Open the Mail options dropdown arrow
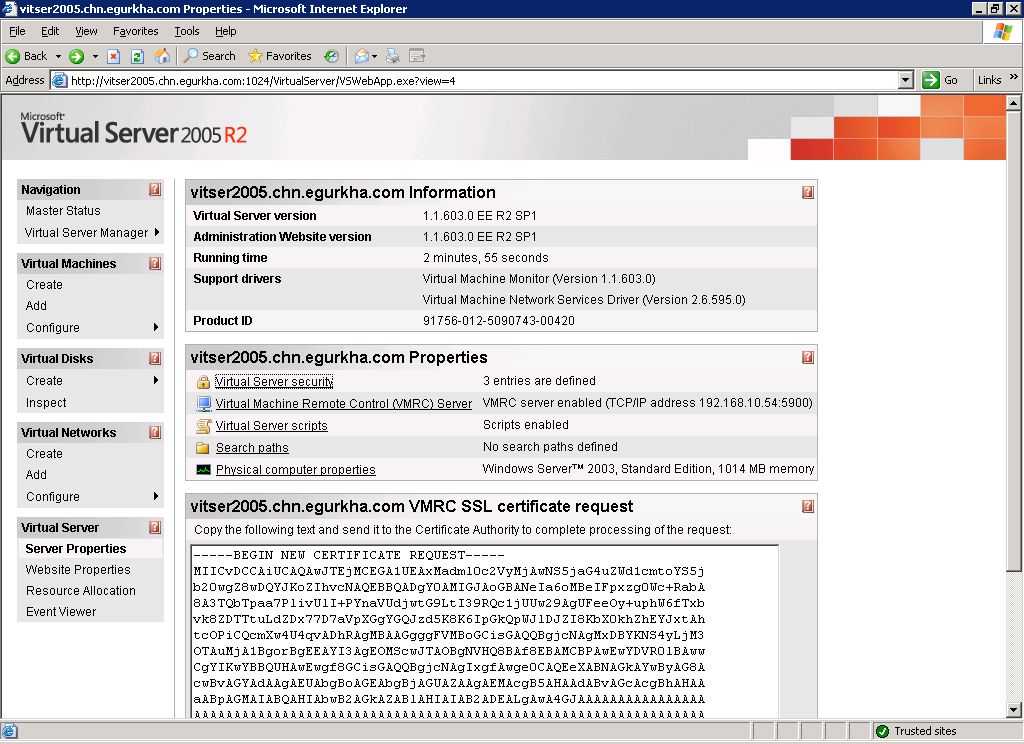Image resolution: width=1024 pixels, height=744 pixels. click(x=374, y=56)
